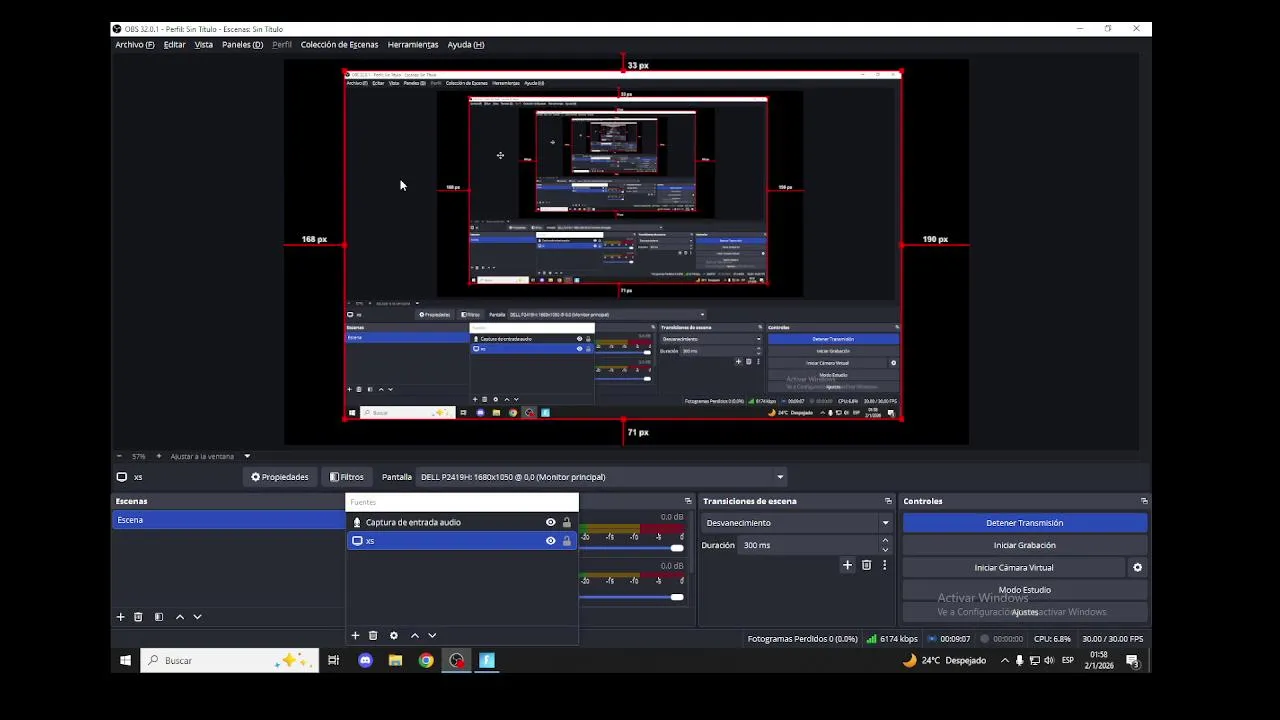Hide the Captura de entrada audio source
Viewport: 1280px width, 720px height.
[550, 522]
